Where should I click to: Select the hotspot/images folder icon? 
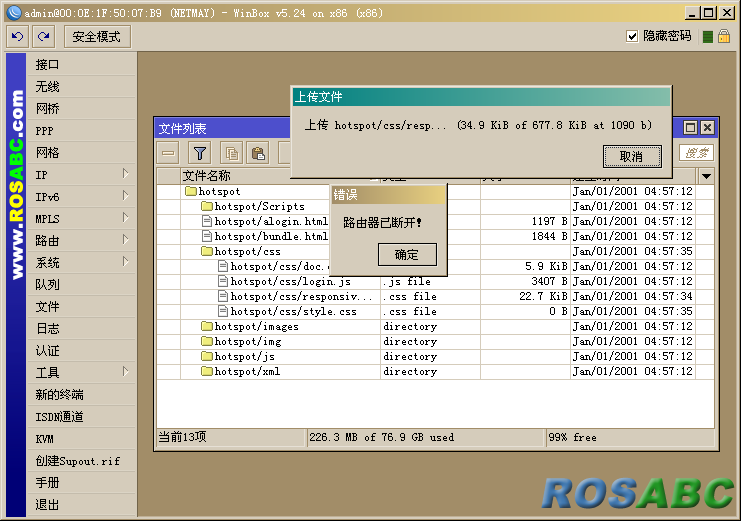(207, 326)
